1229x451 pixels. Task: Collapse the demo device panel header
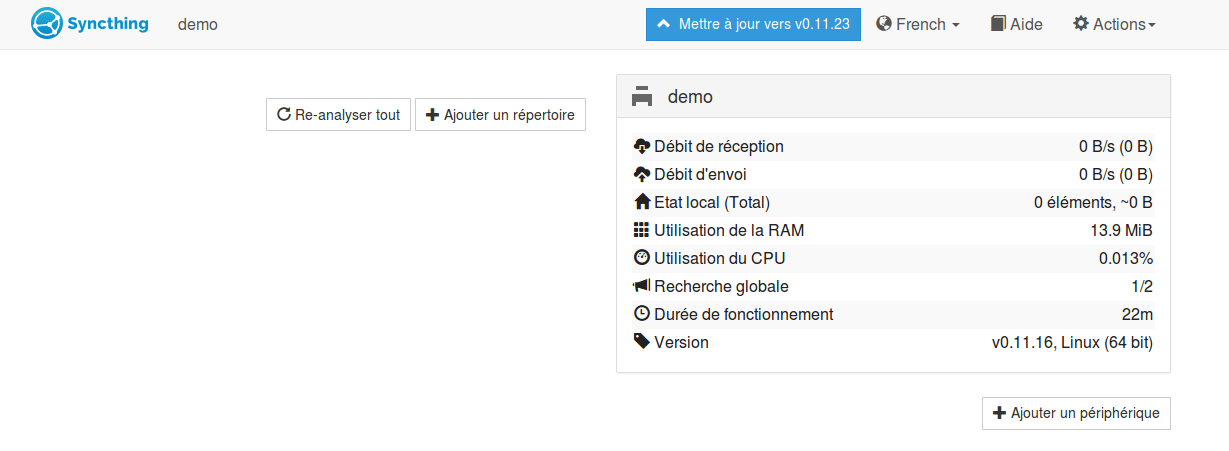click(893, 97)
